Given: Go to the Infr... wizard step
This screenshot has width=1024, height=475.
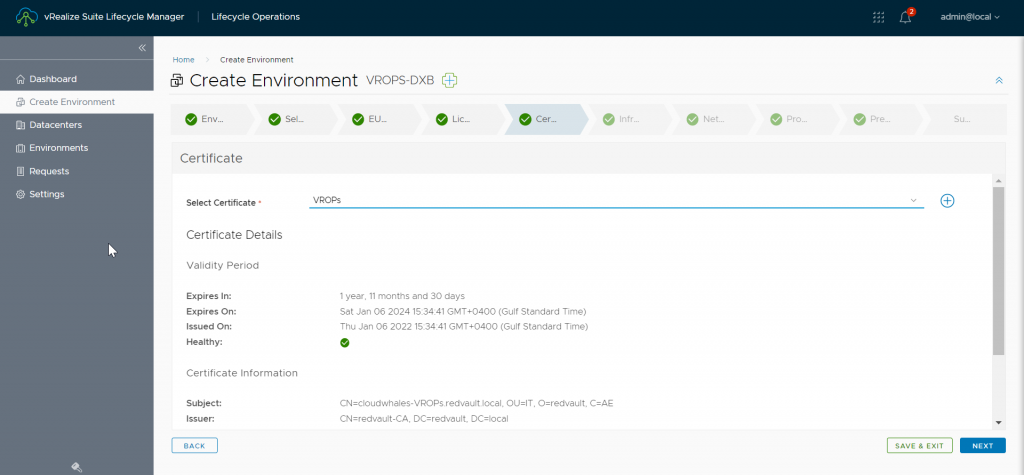Looking at the screenshot, I should (x=628, y=120).
